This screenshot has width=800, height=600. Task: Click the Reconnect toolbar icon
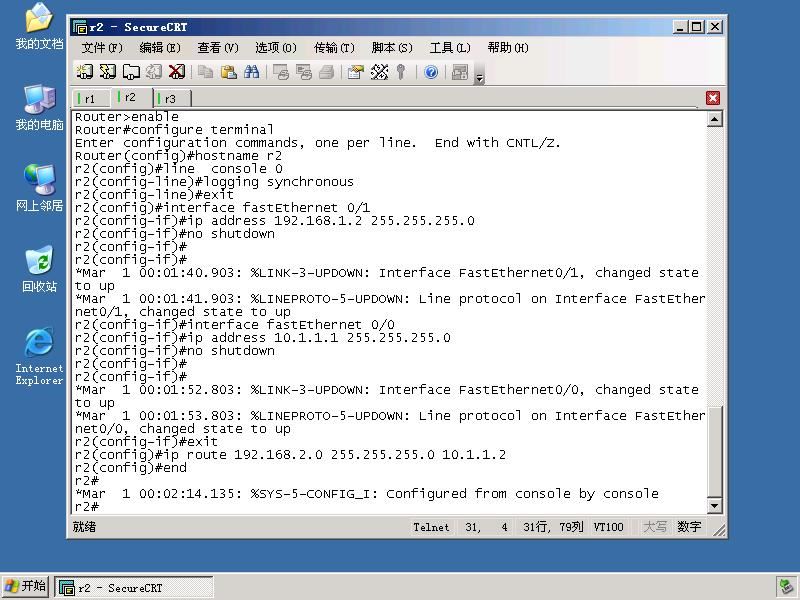(154, 72)
